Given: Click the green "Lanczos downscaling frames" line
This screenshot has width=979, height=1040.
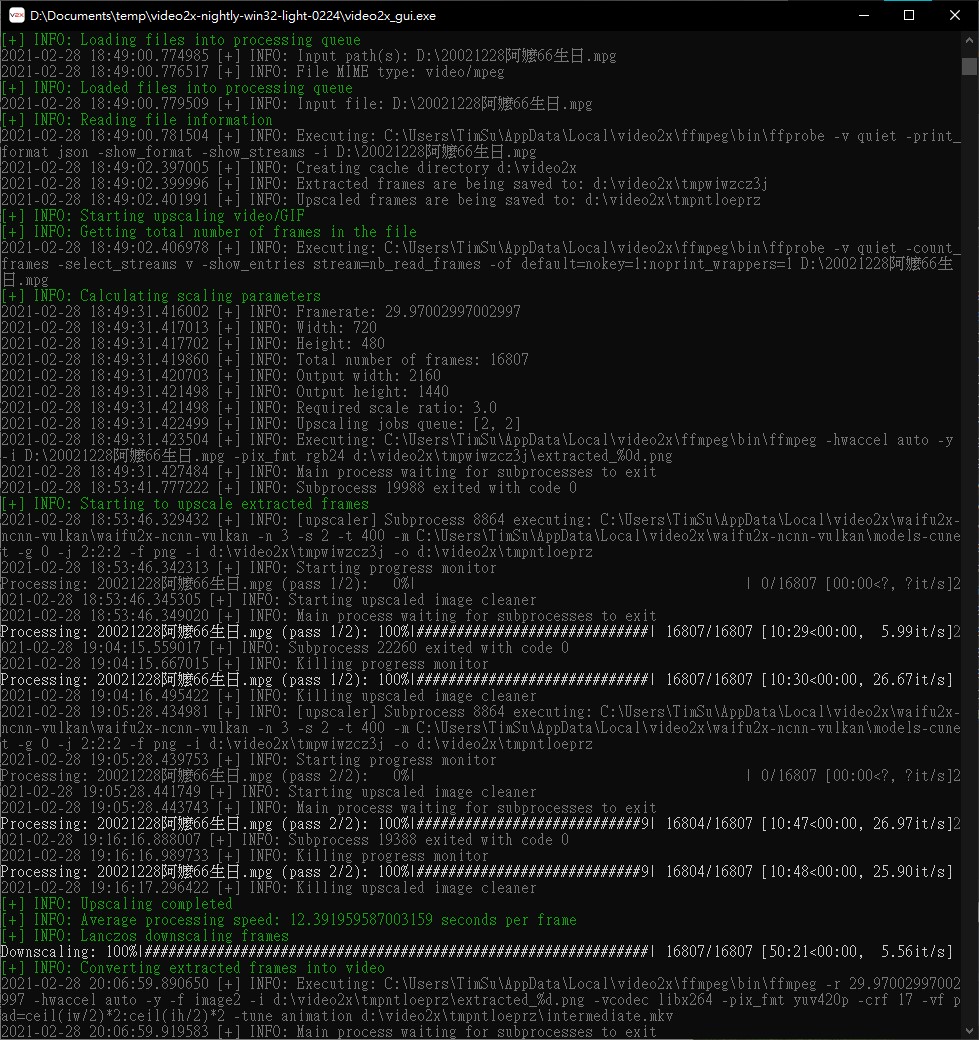Looking at the screenshot, I should click(145, 936).
